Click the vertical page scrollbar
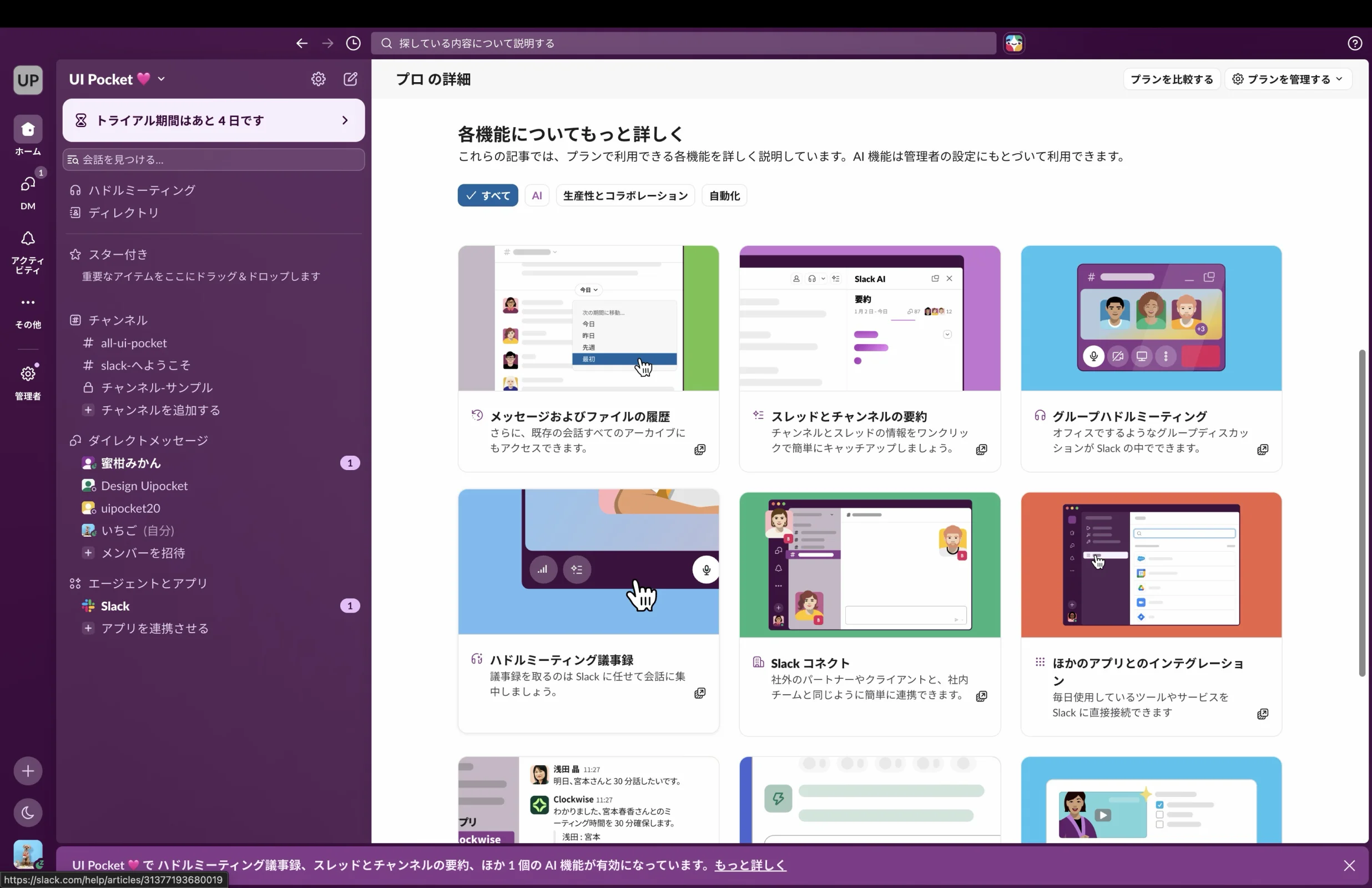This screenshot has height=888, width=1372. (x=1361, y=513)
